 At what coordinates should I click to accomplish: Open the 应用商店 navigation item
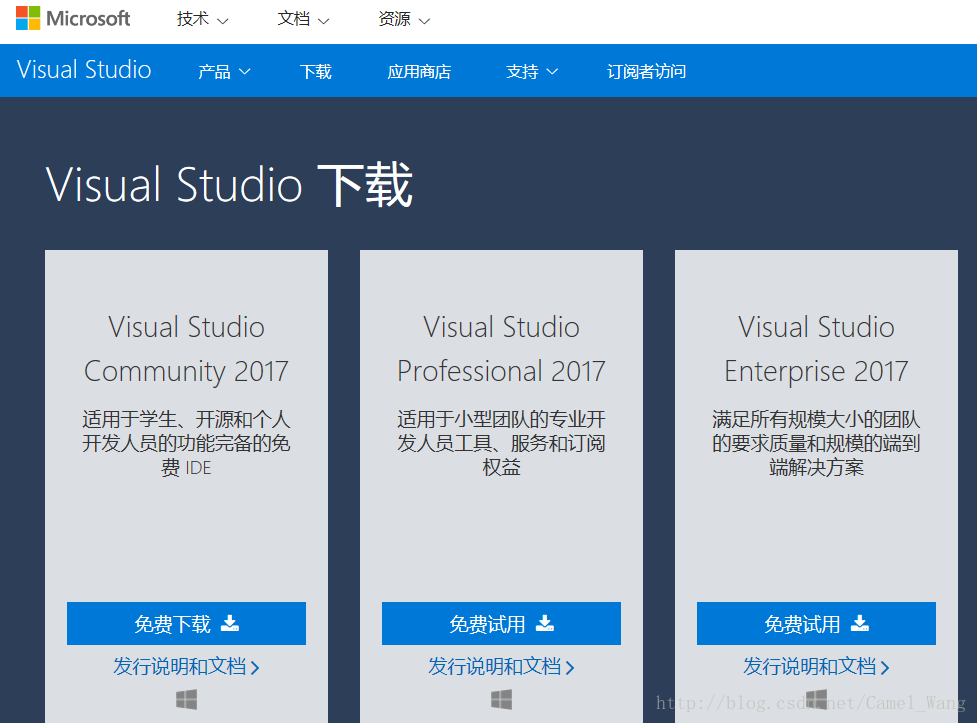point(419,72)
